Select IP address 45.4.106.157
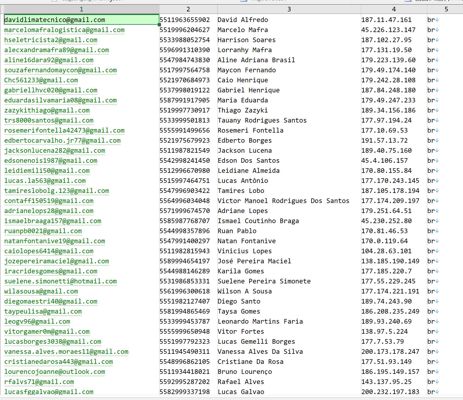Screen dimensions: 463x400 384,160
